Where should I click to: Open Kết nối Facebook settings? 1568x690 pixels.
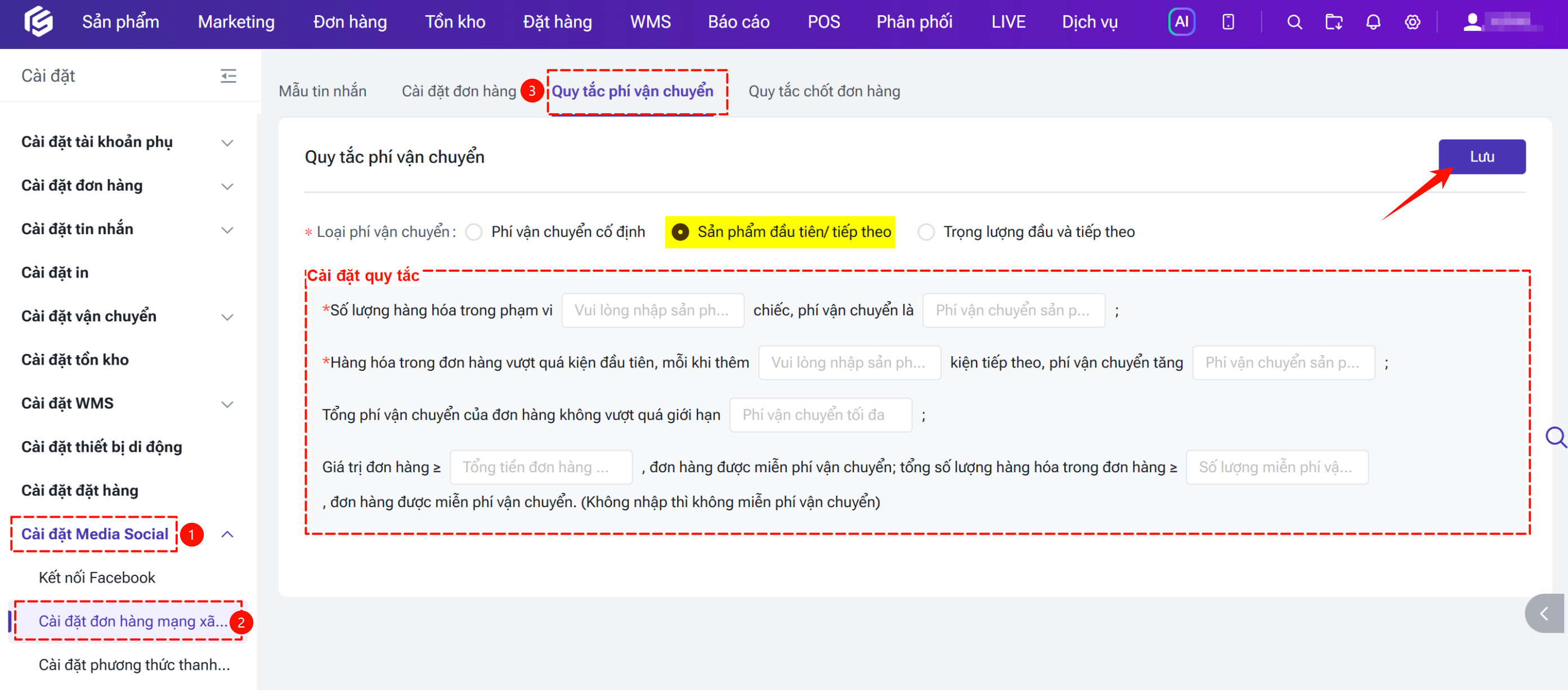click(x=97, y=577)
